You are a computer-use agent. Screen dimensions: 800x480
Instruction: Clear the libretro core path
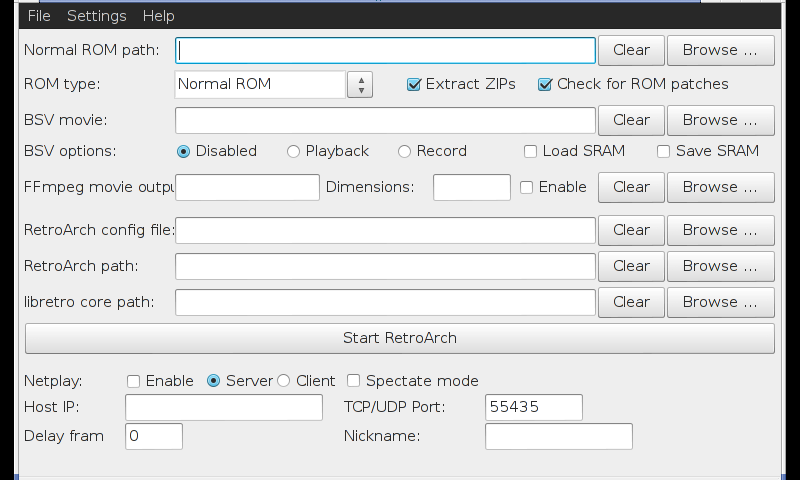point(631,302)
